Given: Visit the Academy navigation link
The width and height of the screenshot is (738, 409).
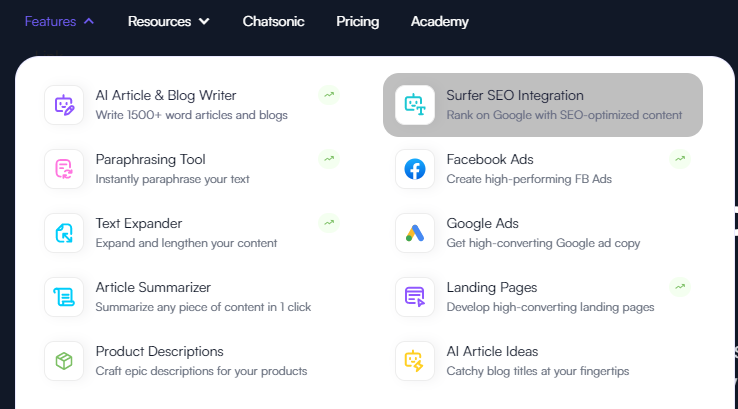Looking at the screenshot, I should [440, 21].
